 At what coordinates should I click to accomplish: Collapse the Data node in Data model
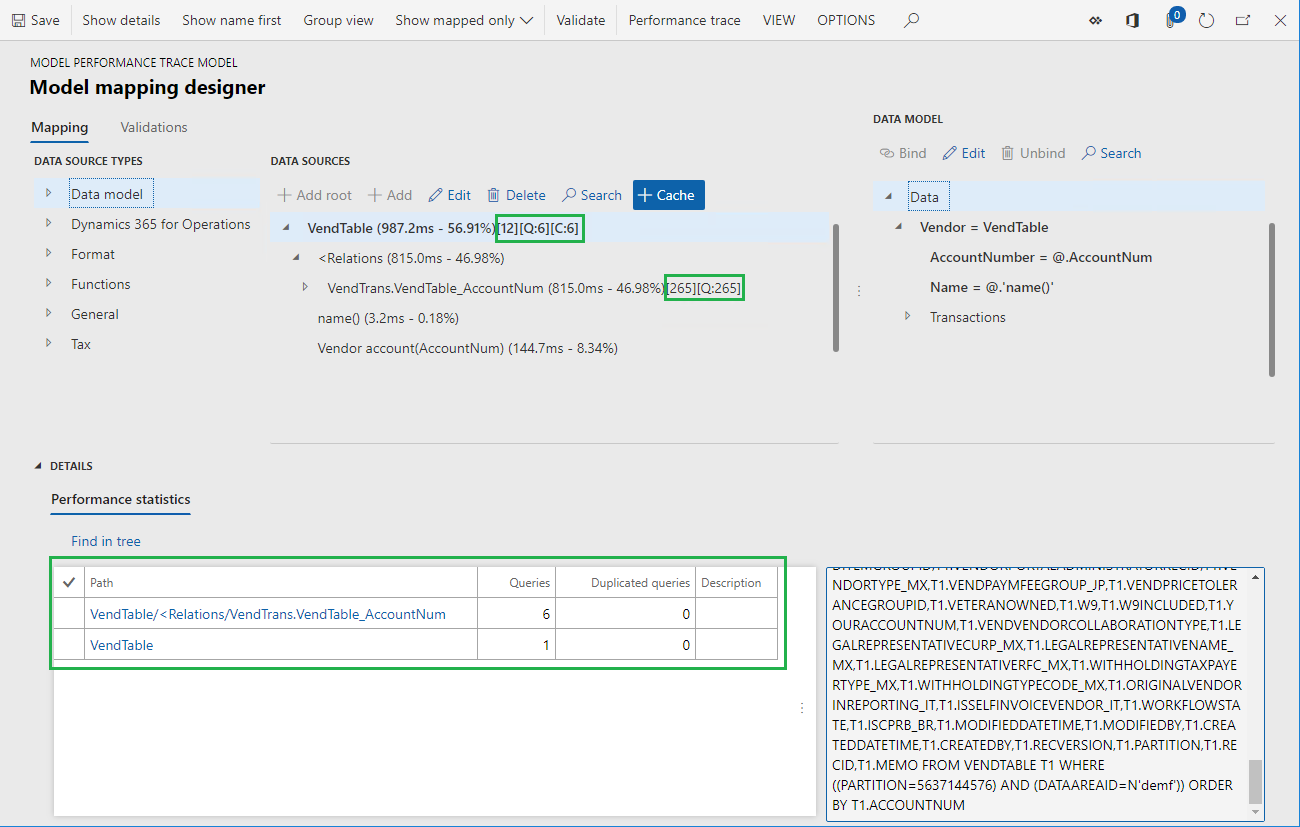pos(888,196)
